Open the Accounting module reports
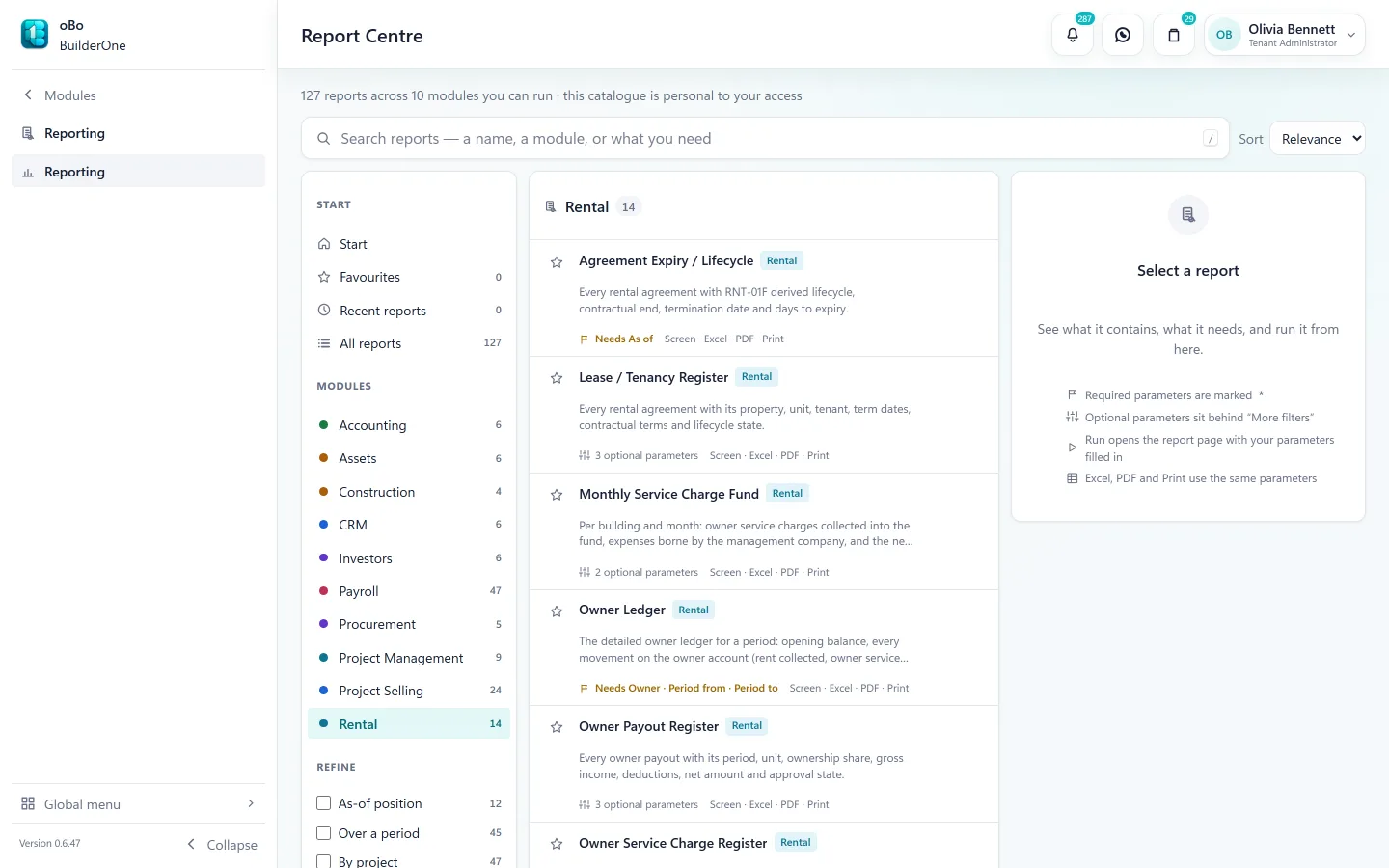 pyautogui.click(x=409, y=425)
